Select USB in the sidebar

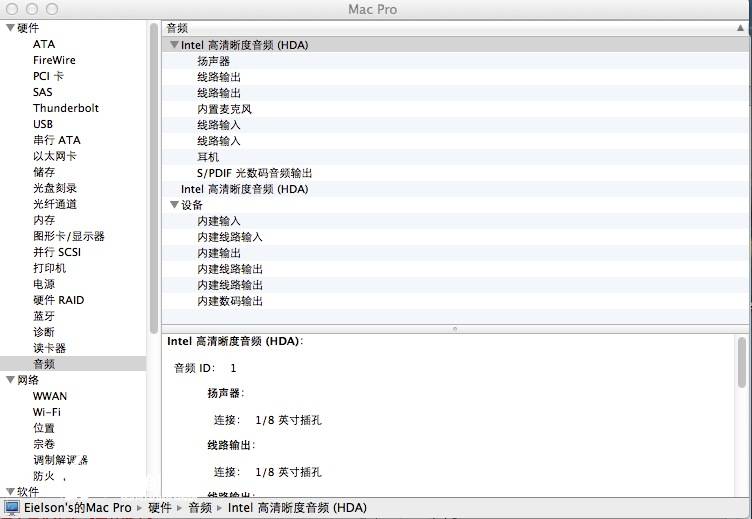43,124
